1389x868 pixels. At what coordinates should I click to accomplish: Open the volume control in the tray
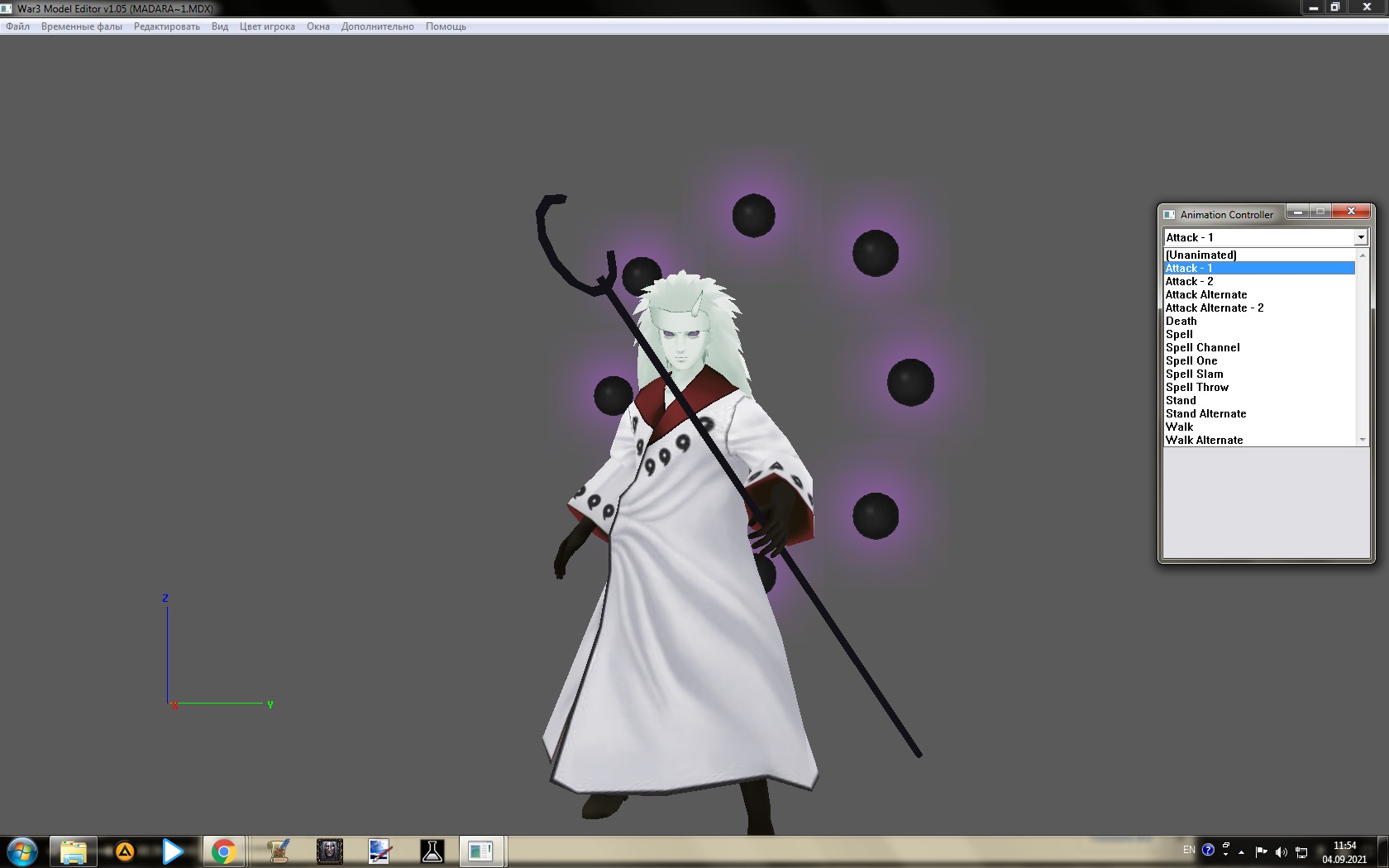tap(1281, 852)
